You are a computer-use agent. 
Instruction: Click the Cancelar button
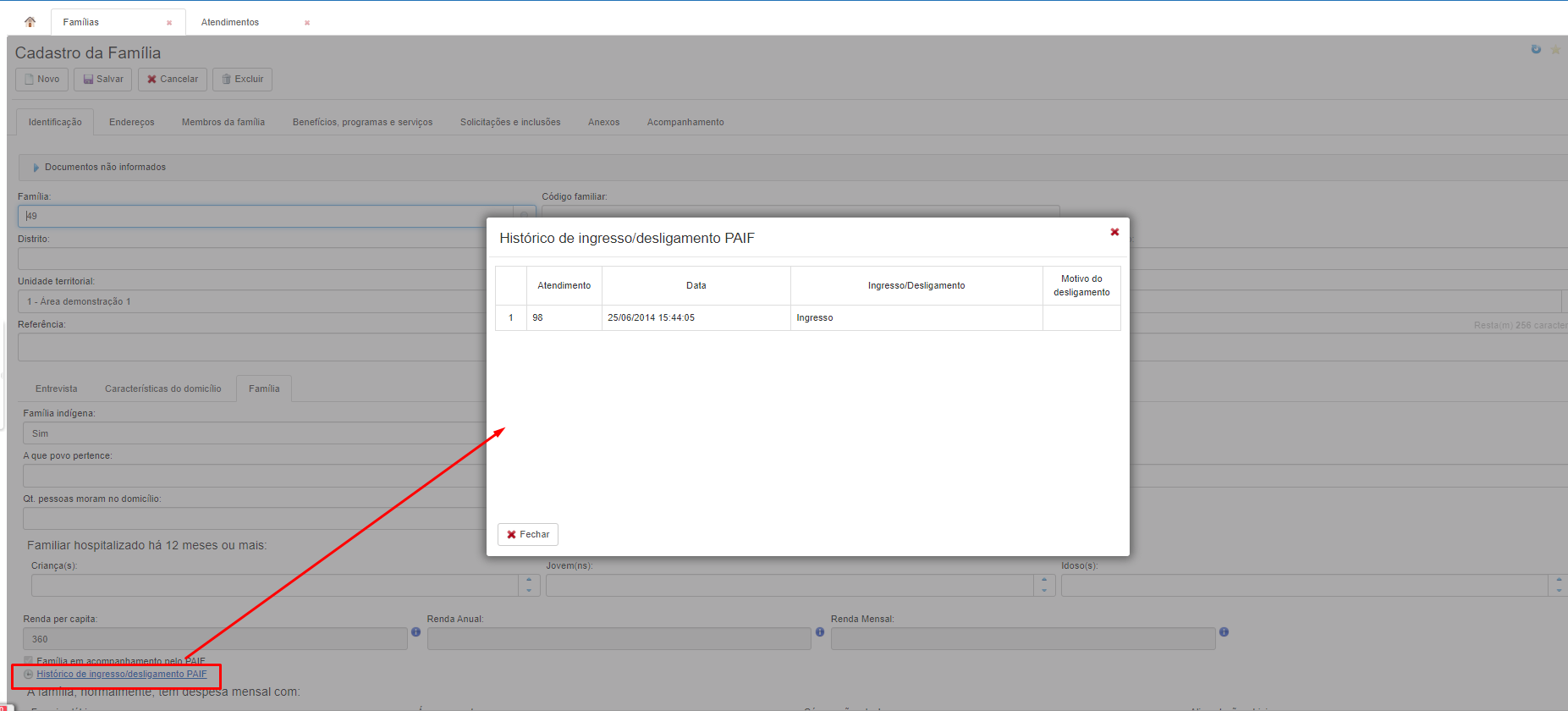pyautogui.click(x=173, y=80)
